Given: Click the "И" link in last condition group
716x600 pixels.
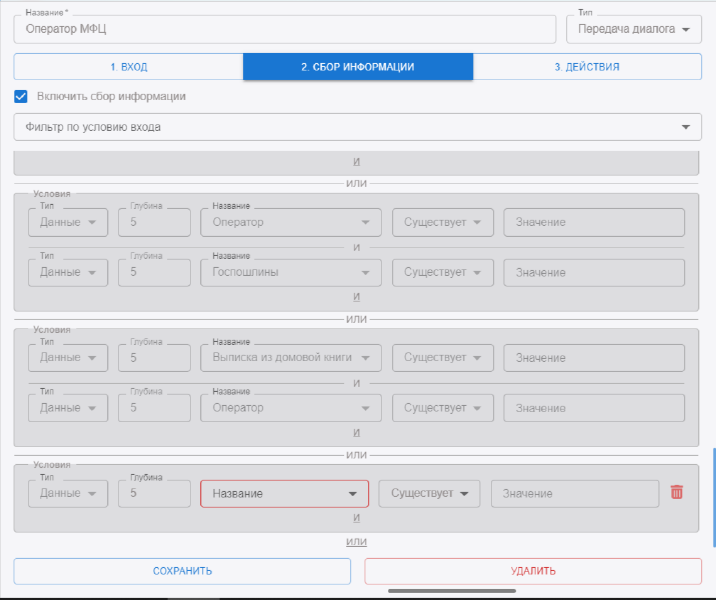Looking at the screenshot, I should tap(356, 518).
